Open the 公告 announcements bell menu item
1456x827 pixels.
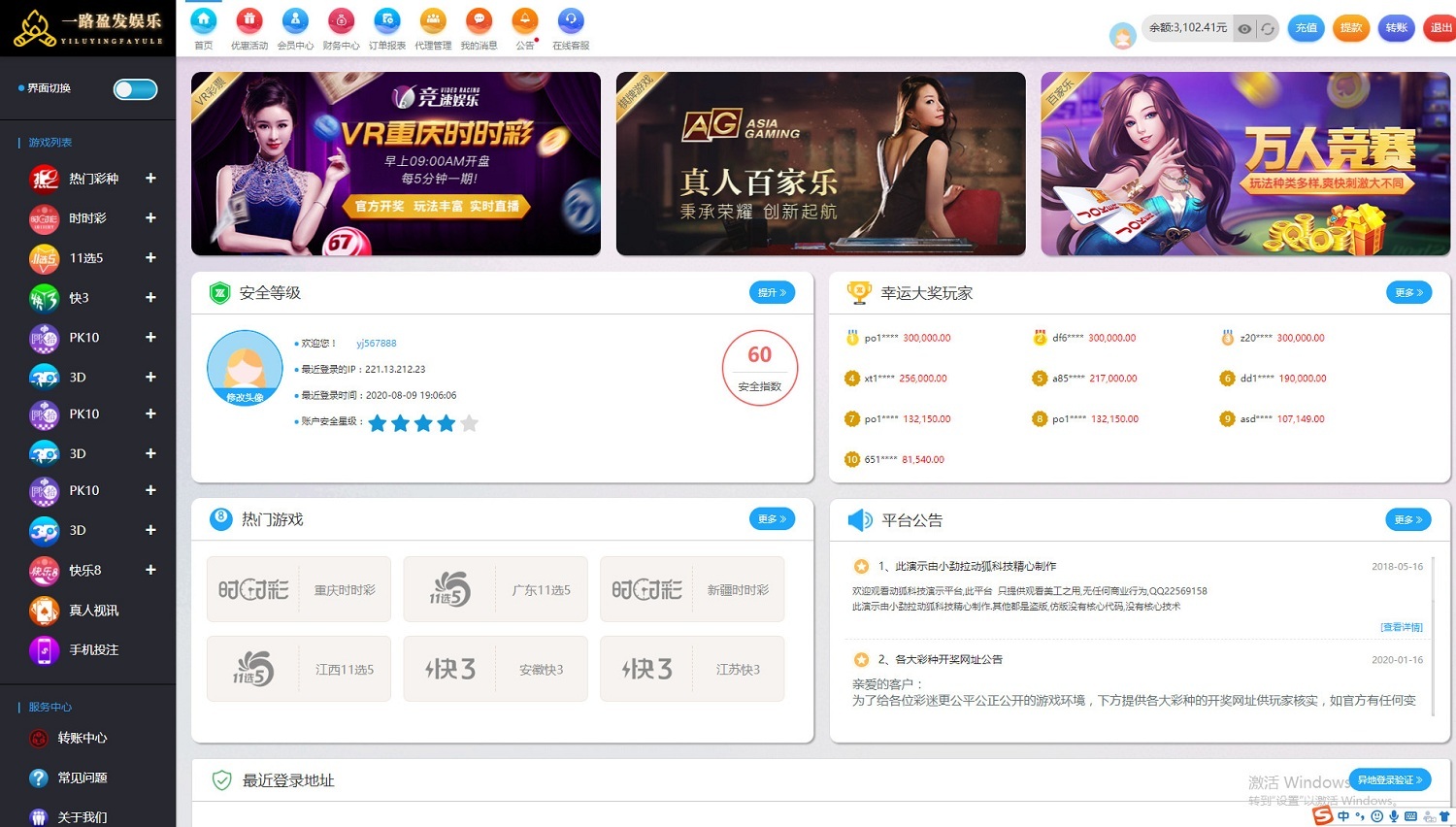(525, 21)
